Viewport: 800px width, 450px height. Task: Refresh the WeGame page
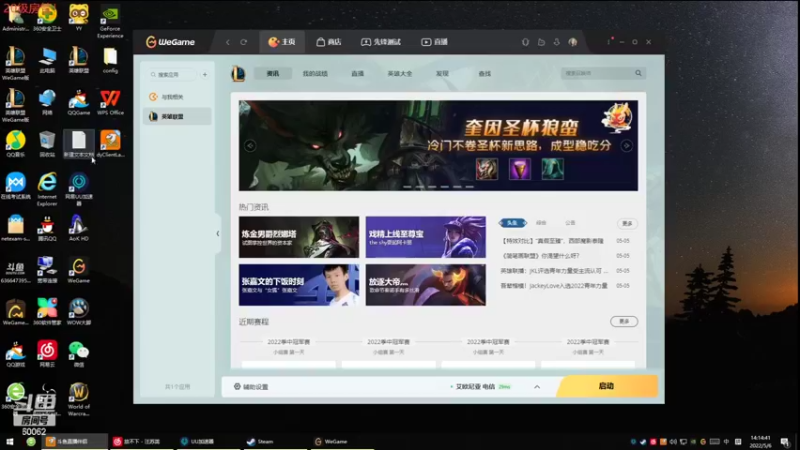tap(244, 42)
